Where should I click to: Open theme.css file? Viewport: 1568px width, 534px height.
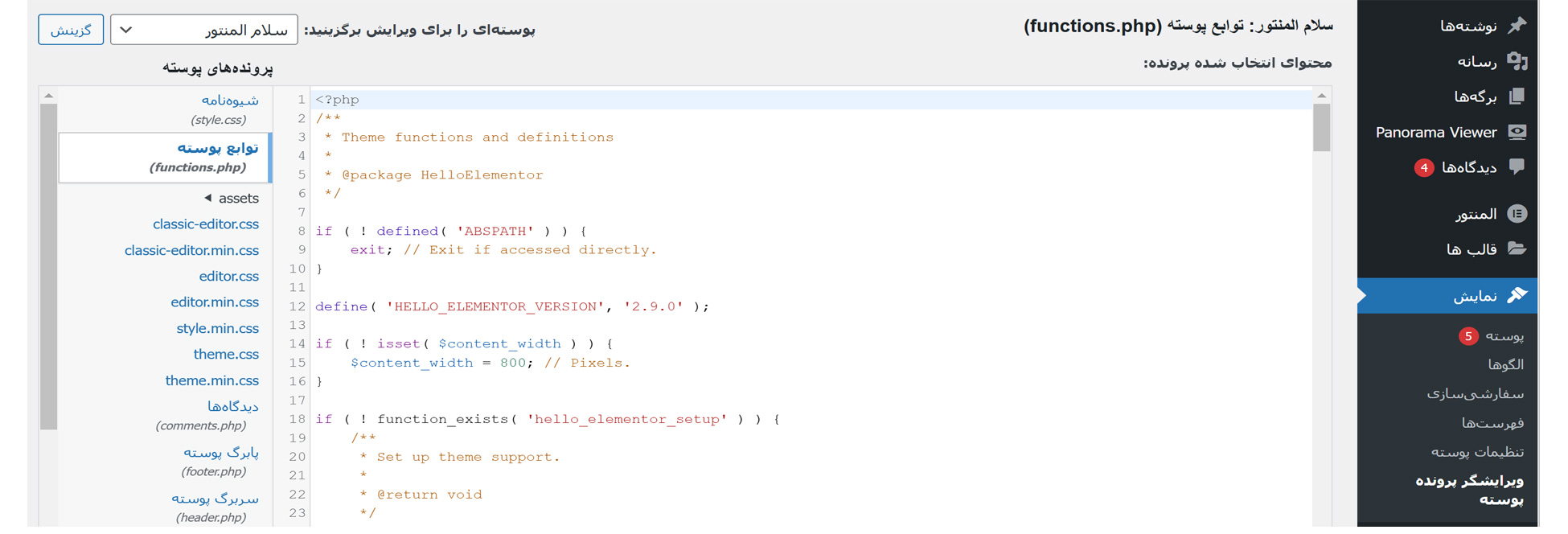click(226, 354)
